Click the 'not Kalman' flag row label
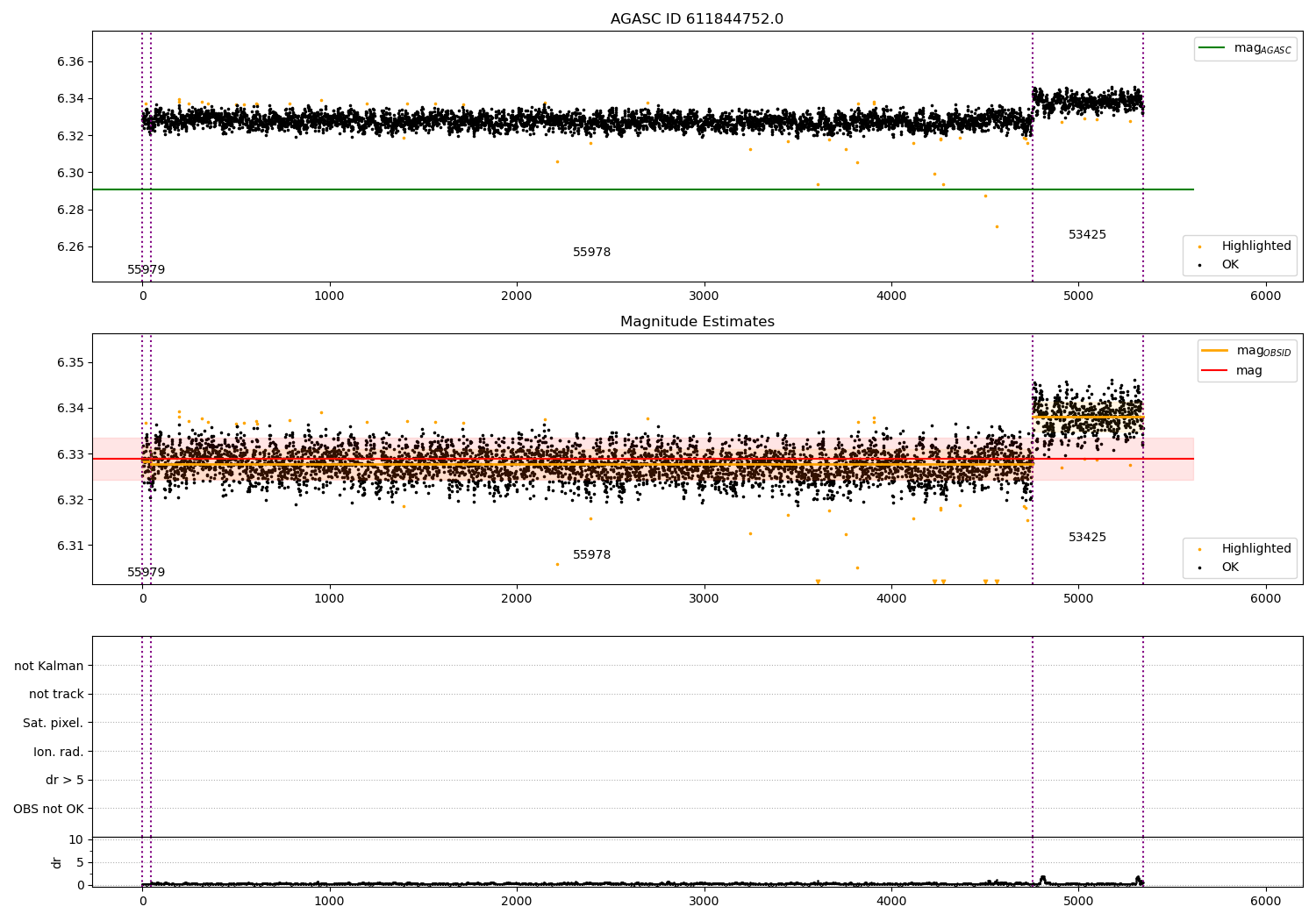This screenshot has height=921, width=1316. [x=49, y=666]
